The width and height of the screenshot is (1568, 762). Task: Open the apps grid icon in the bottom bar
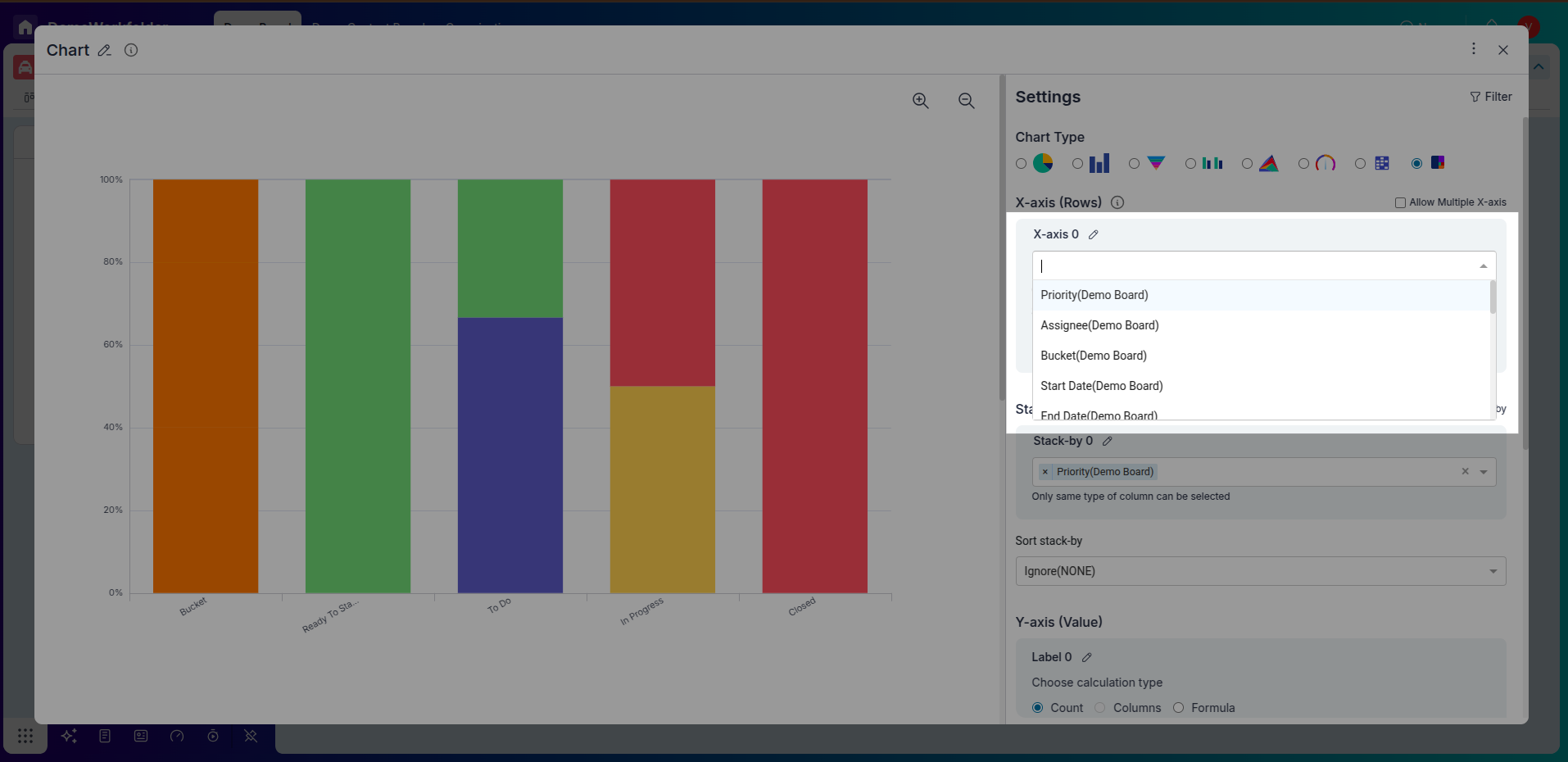tap(25, 736)
